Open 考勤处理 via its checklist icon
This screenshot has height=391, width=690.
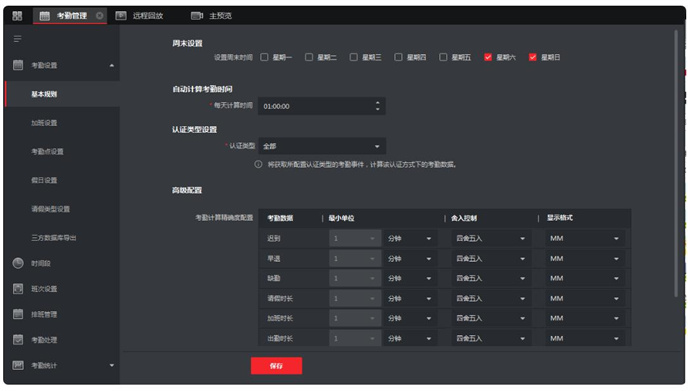pos(18,340)
